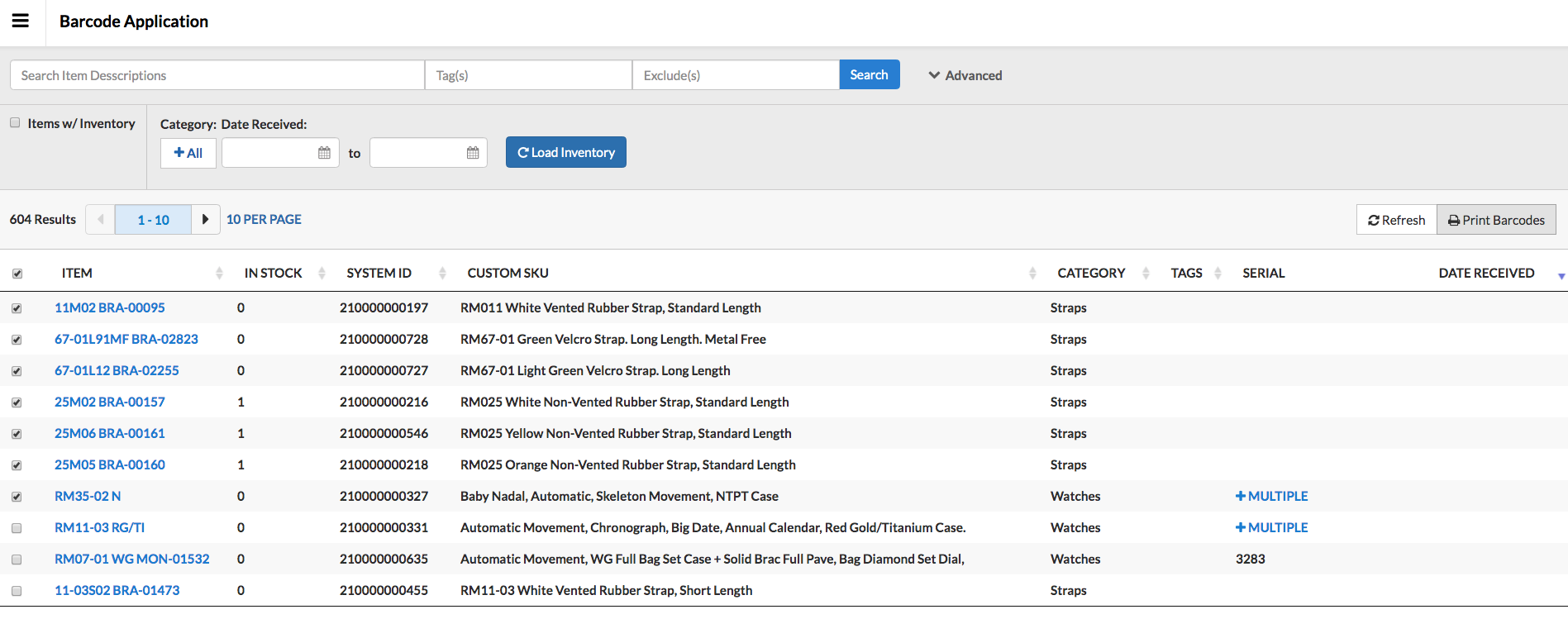Viewport: 1568px width, 619px height.
Task: Sort table by In Stock arrows
Action: 322,274
